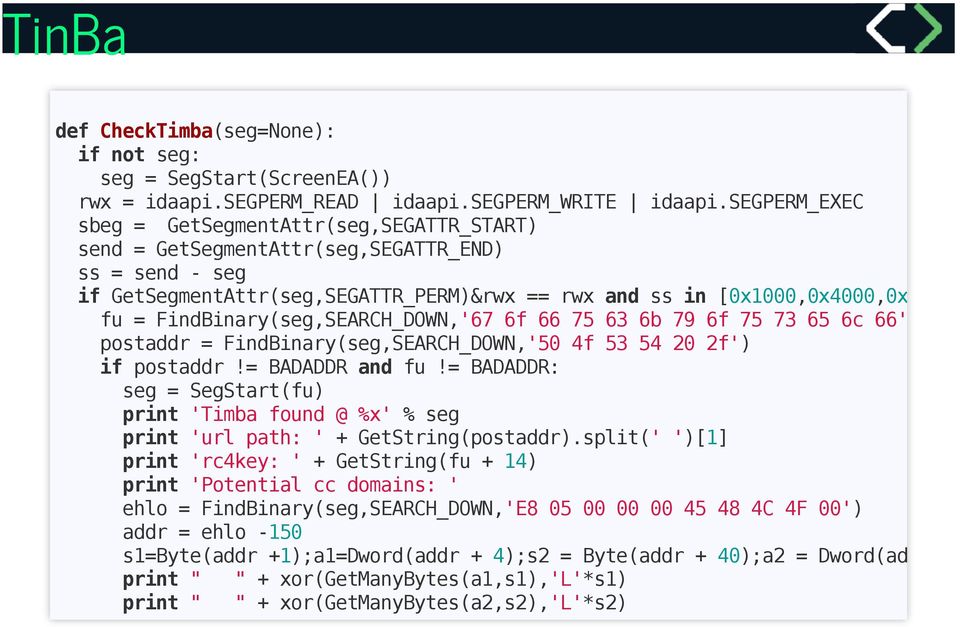
Task: Click the 0x1000 value in the list
Action: [x=762, y=296]
